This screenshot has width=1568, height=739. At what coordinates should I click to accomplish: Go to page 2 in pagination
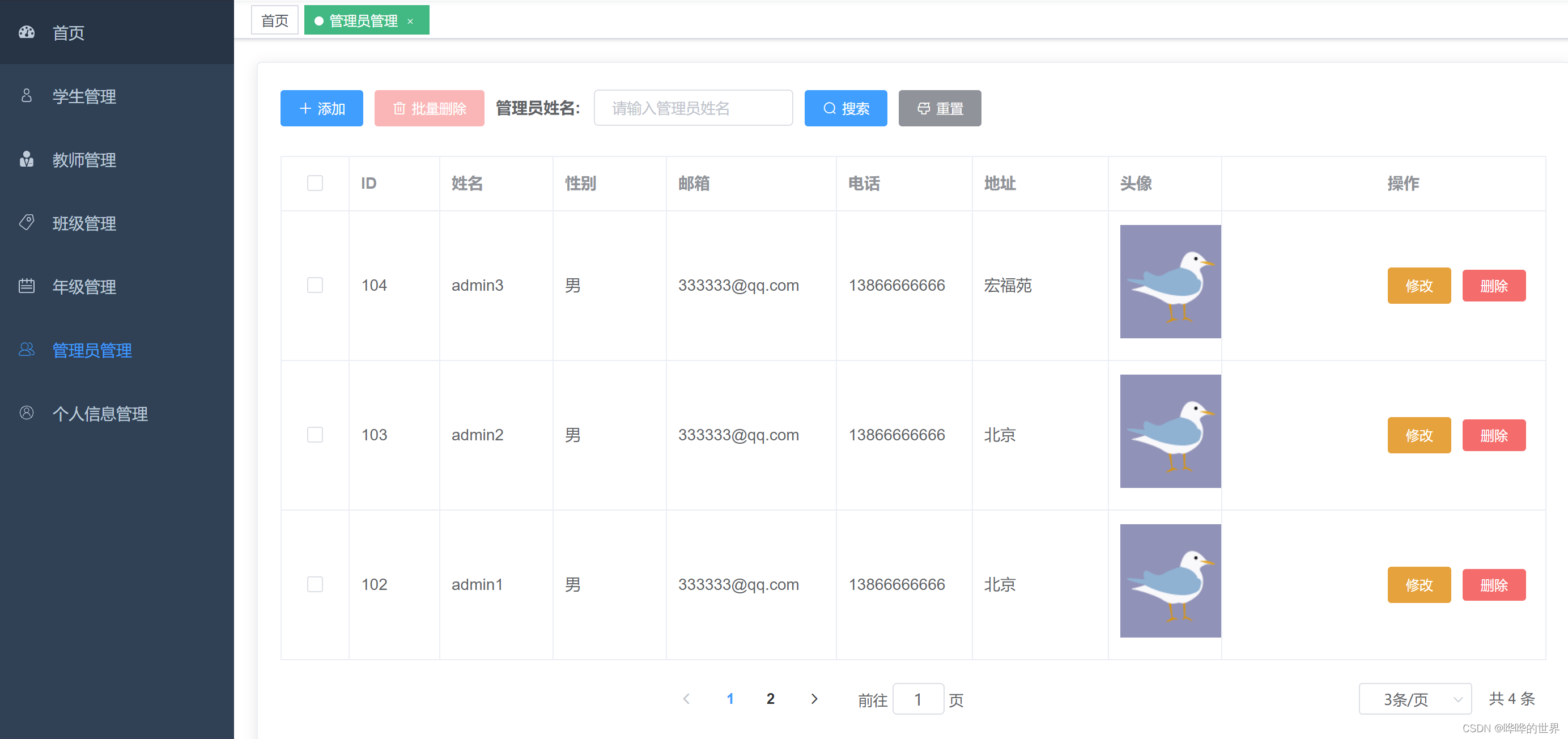click(x=770, y=699)
